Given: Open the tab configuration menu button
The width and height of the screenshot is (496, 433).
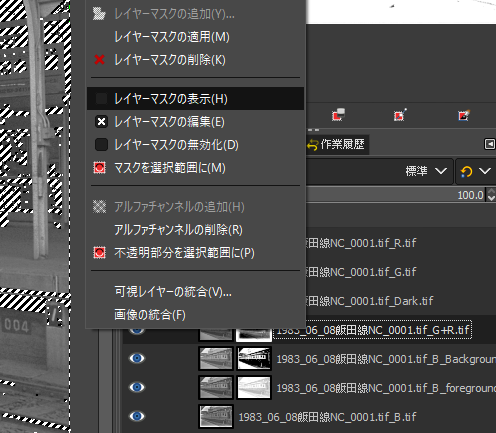Looking at the screenshot, I should pos(490,144).
